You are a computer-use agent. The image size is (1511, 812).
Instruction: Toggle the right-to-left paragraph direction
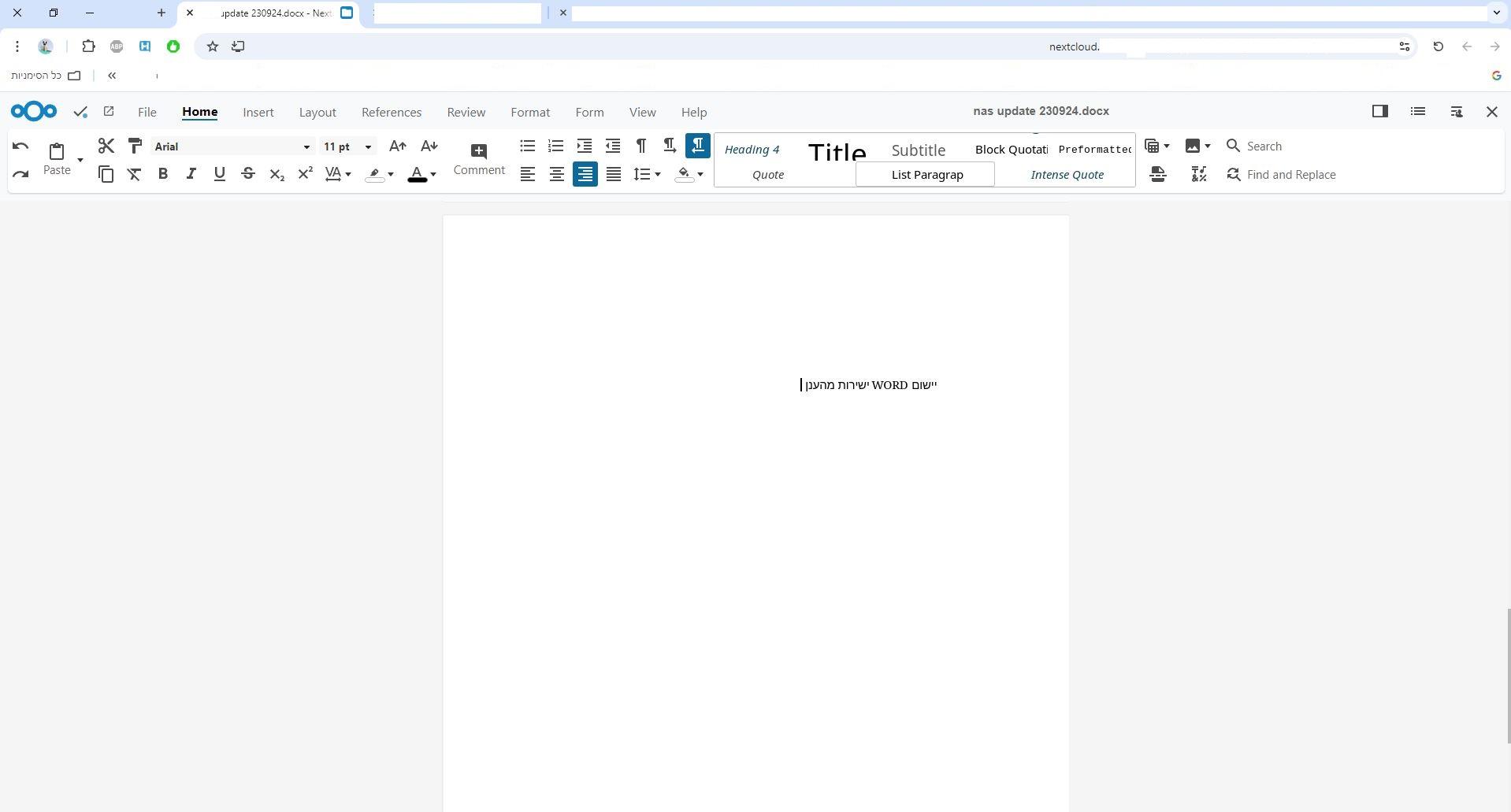tap(698, 146)
